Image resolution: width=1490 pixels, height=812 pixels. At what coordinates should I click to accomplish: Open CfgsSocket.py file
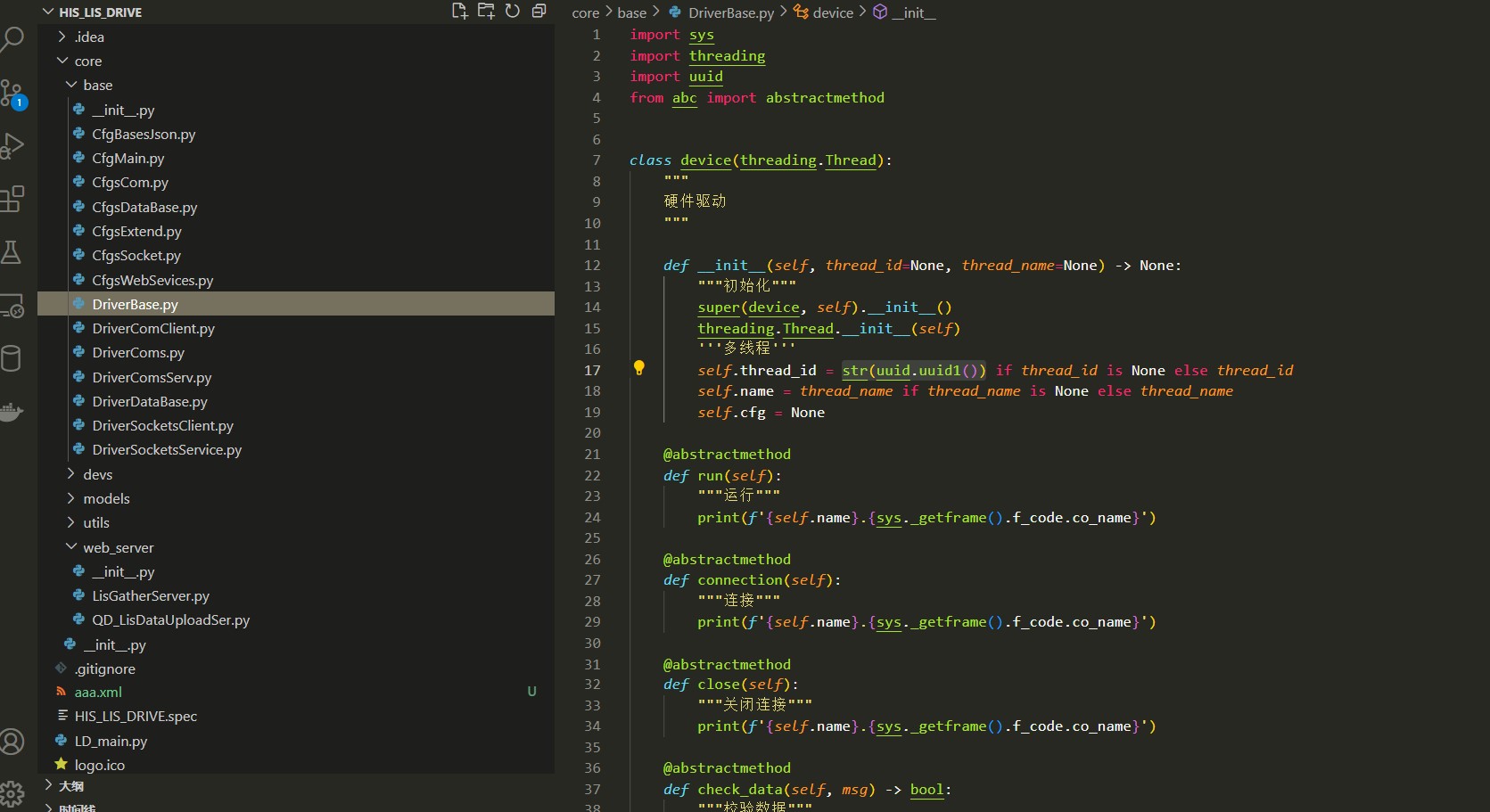[136, 255]
